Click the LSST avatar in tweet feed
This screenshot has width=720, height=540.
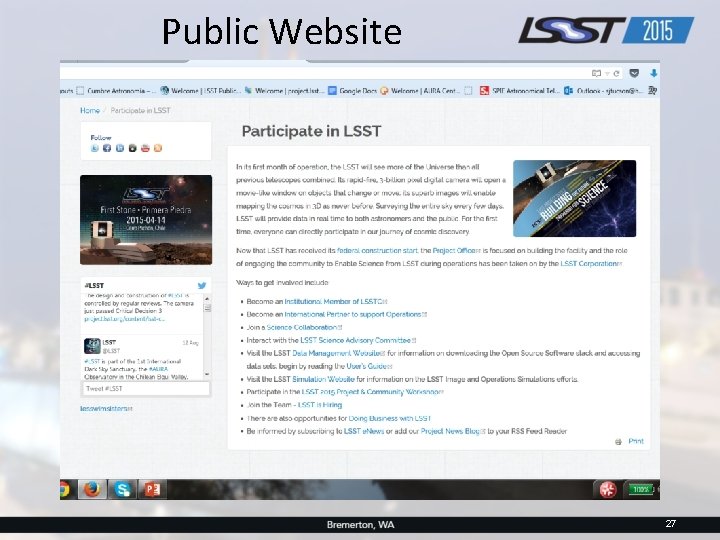click(92, 346)
